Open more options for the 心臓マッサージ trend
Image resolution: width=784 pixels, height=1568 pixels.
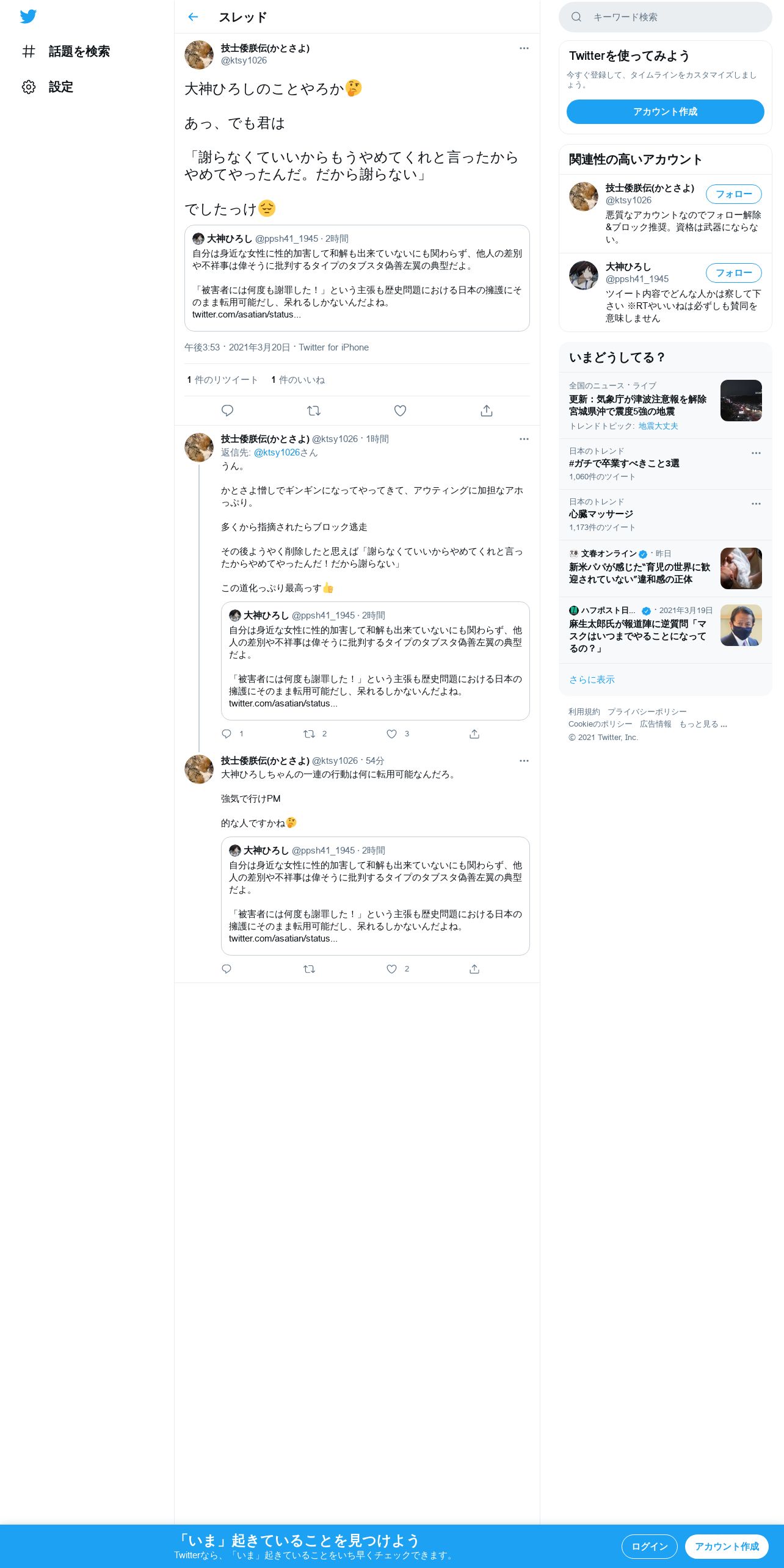tap(756, 504)
